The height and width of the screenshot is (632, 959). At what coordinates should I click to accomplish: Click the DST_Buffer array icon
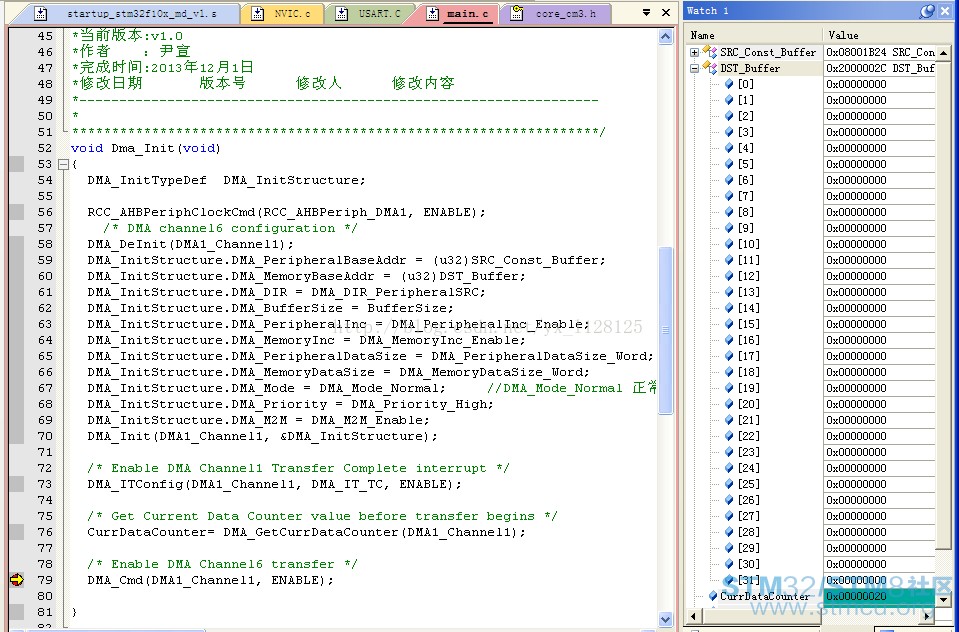pos(709,68)
